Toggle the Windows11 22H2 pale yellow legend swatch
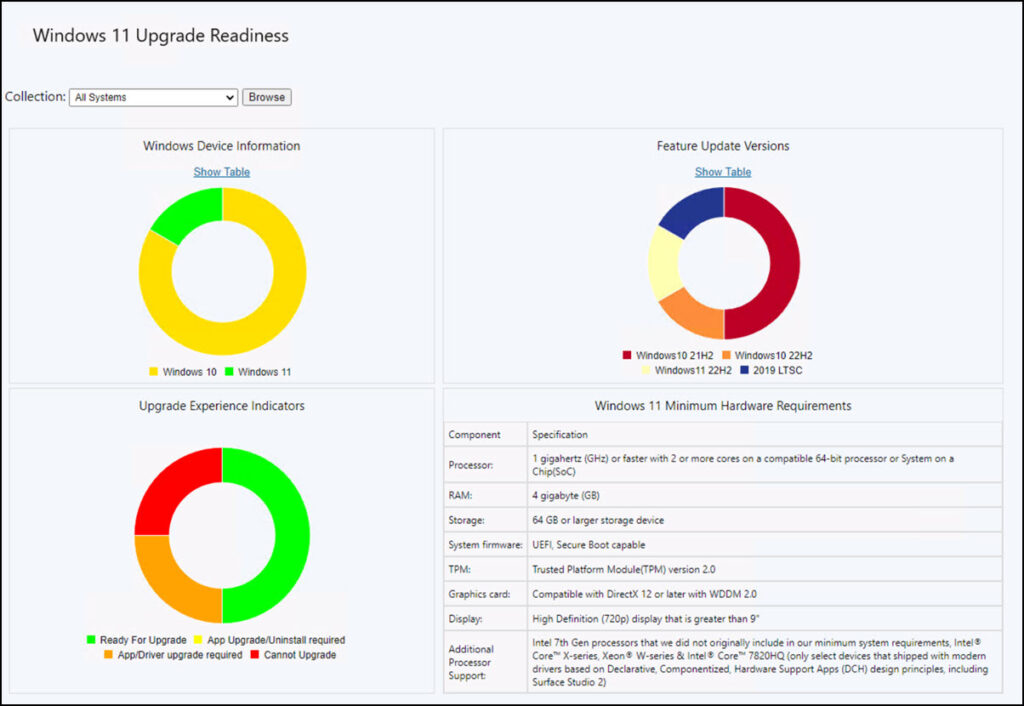Image resolution: width=1024 pixels, height=706 pixels. (646, 370)
